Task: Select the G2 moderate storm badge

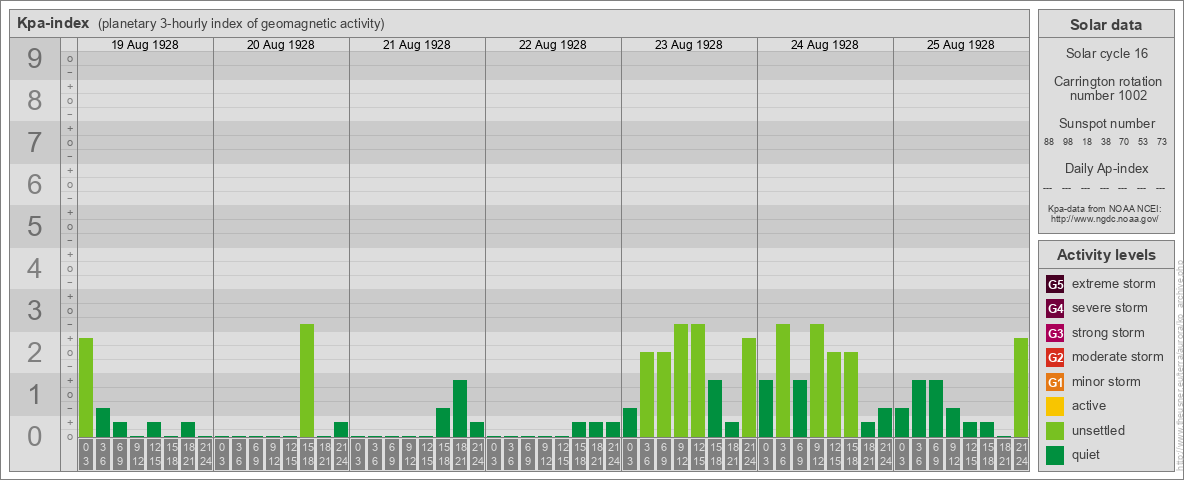Action: pos(1055,357)
